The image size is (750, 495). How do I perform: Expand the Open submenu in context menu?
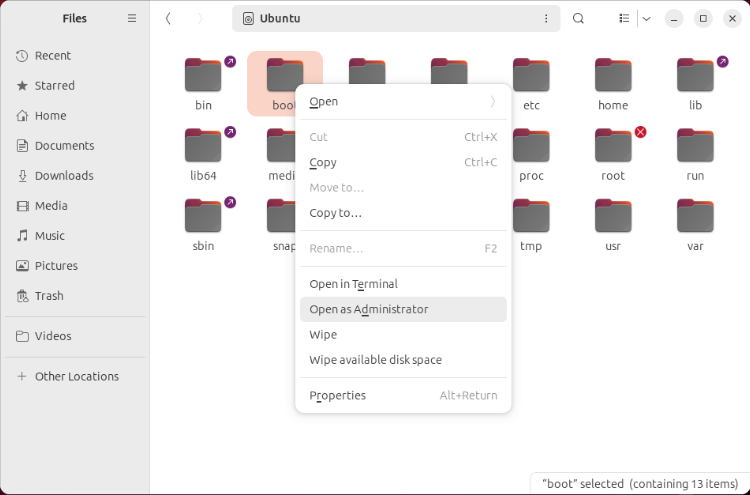click(x=403, y=101)
